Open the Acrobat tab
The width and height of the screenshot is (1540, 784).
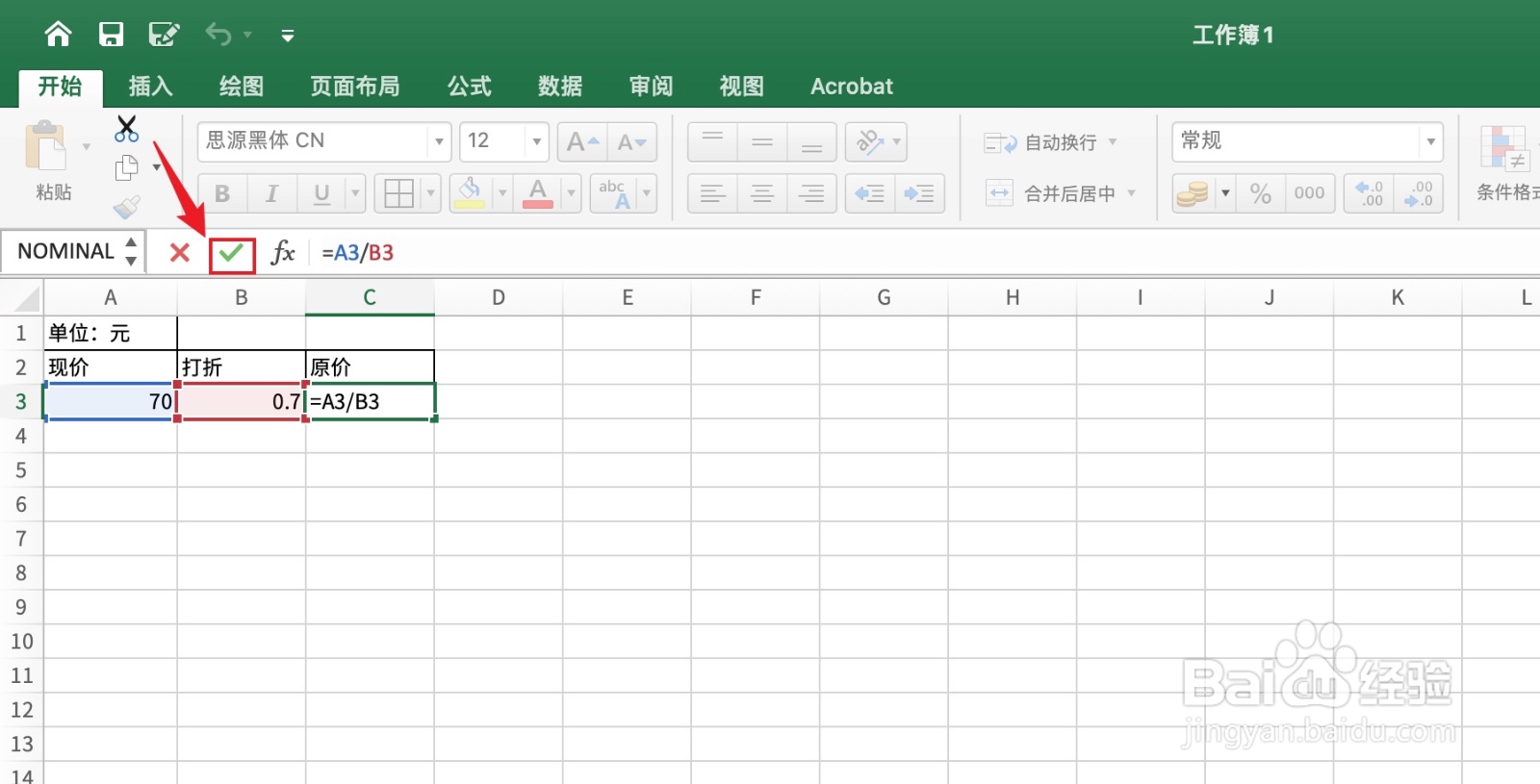tap(851, 87)
